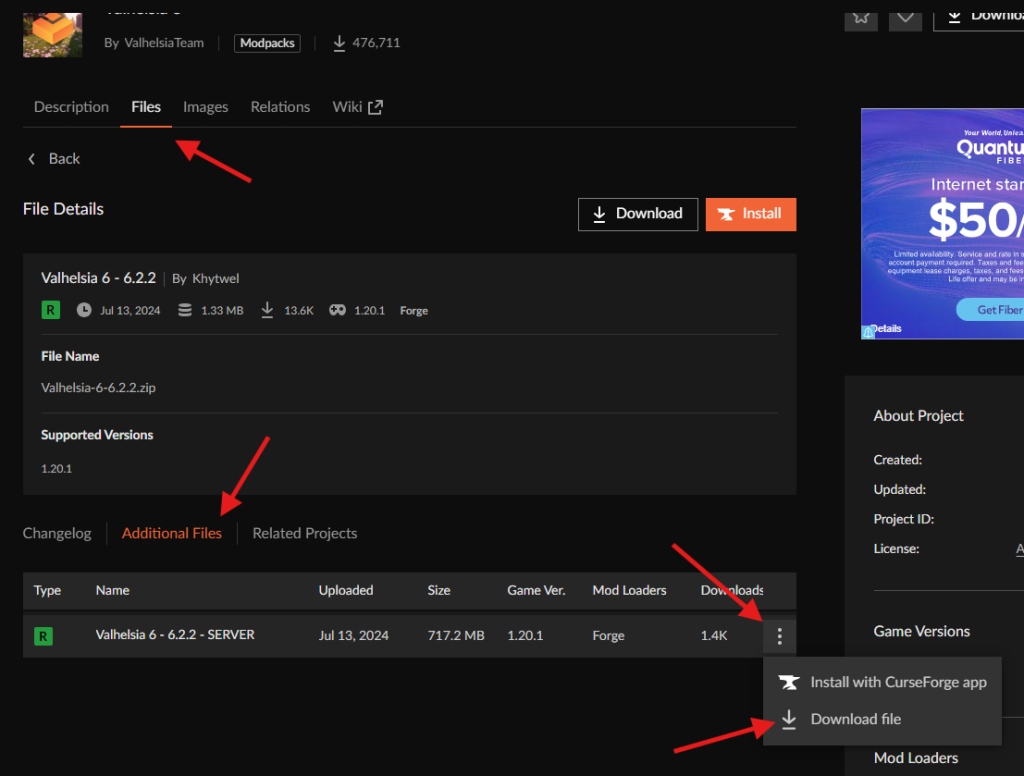Viewport: 1024px width, 776px height.
Task: Click the Wiki external-link arrow icon
Action: (x=376, y=107)
